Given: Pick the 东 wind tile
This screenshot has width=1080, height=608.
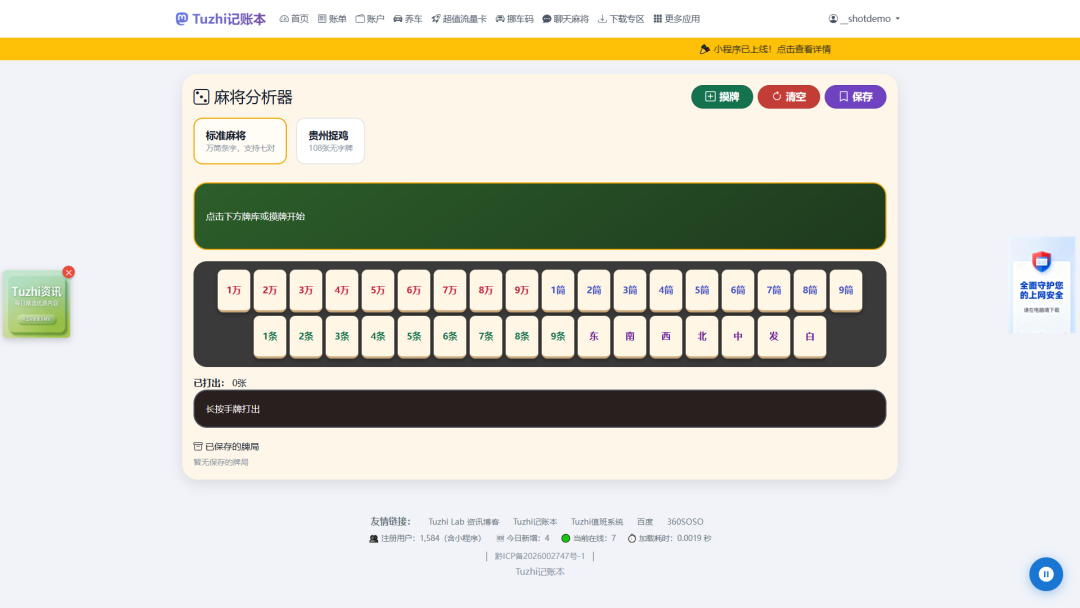Looking at the screenshot, I should tap(594, 337).
